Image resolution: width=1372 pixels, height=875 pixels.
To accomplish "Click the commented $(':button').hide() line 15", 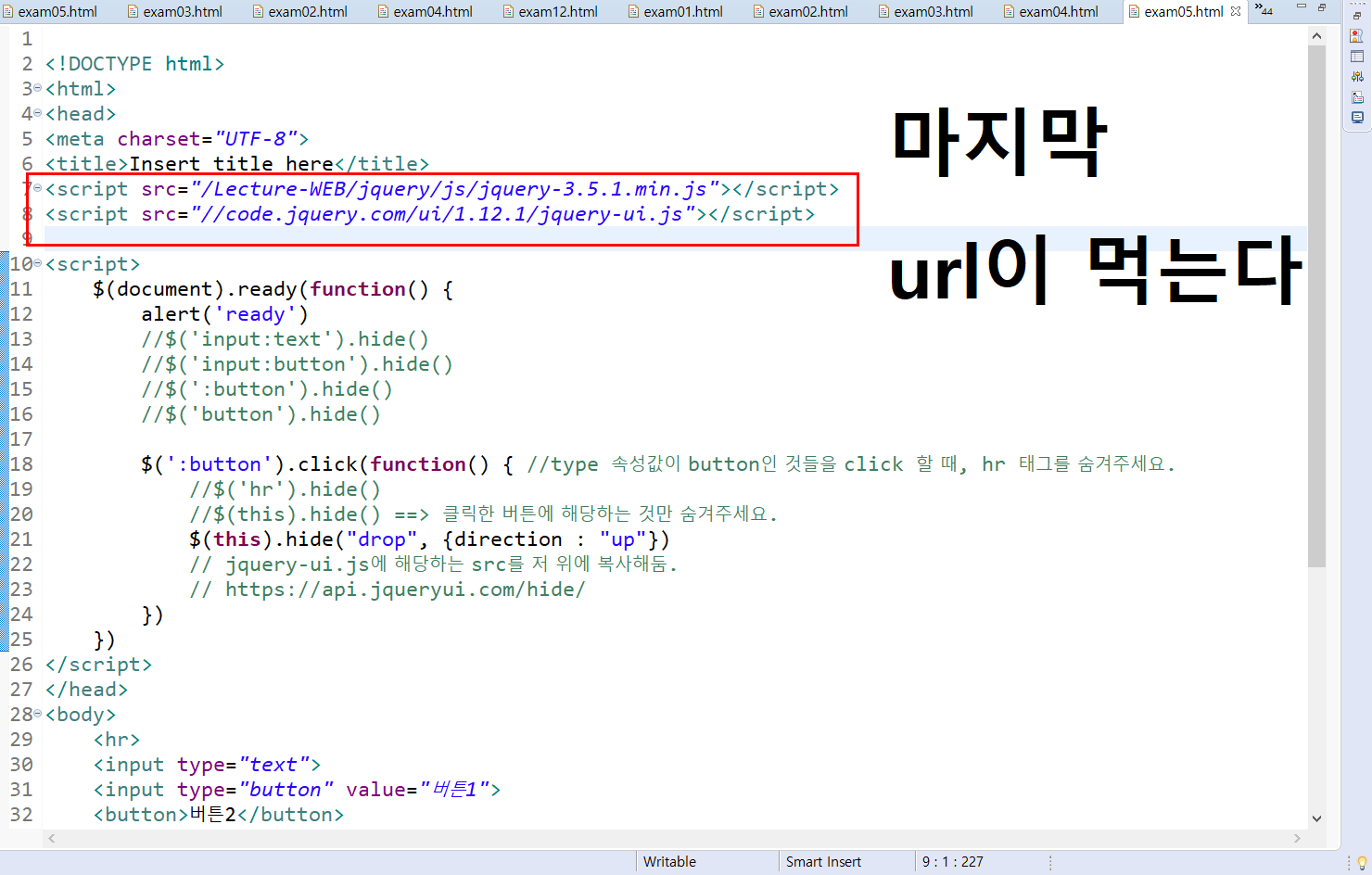I will point(267,389).
